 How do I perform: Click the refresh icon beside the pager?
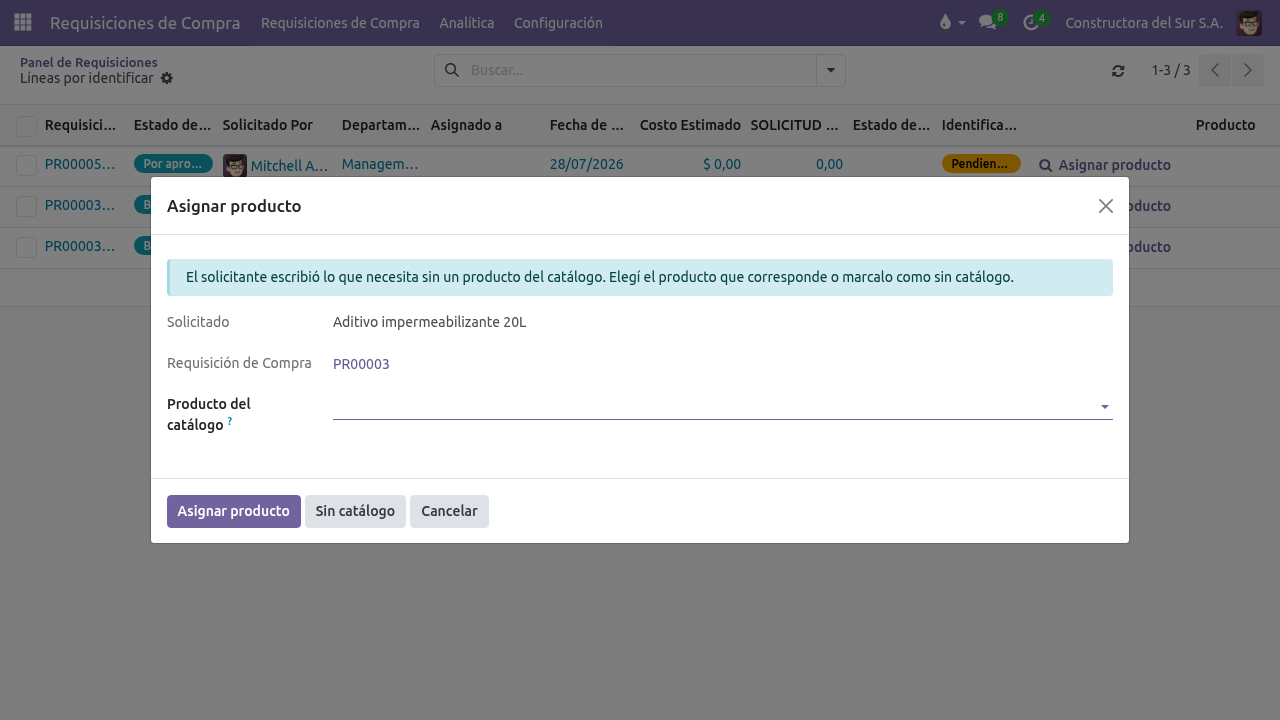pos(1118,71)
